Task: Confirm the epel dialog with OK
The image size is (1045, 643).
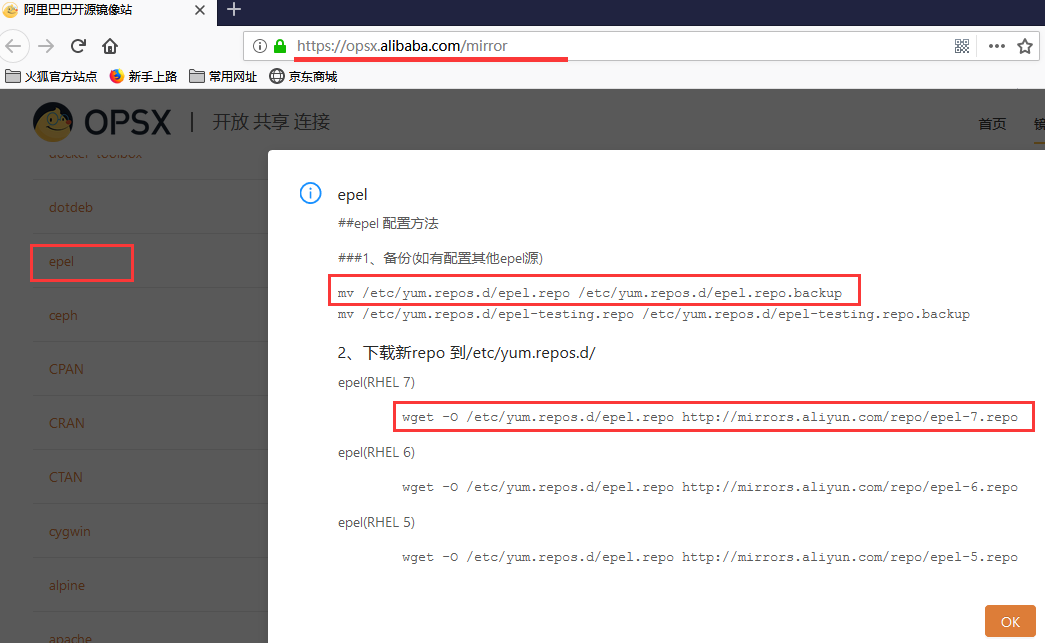Action: [x=1010, y=621]
